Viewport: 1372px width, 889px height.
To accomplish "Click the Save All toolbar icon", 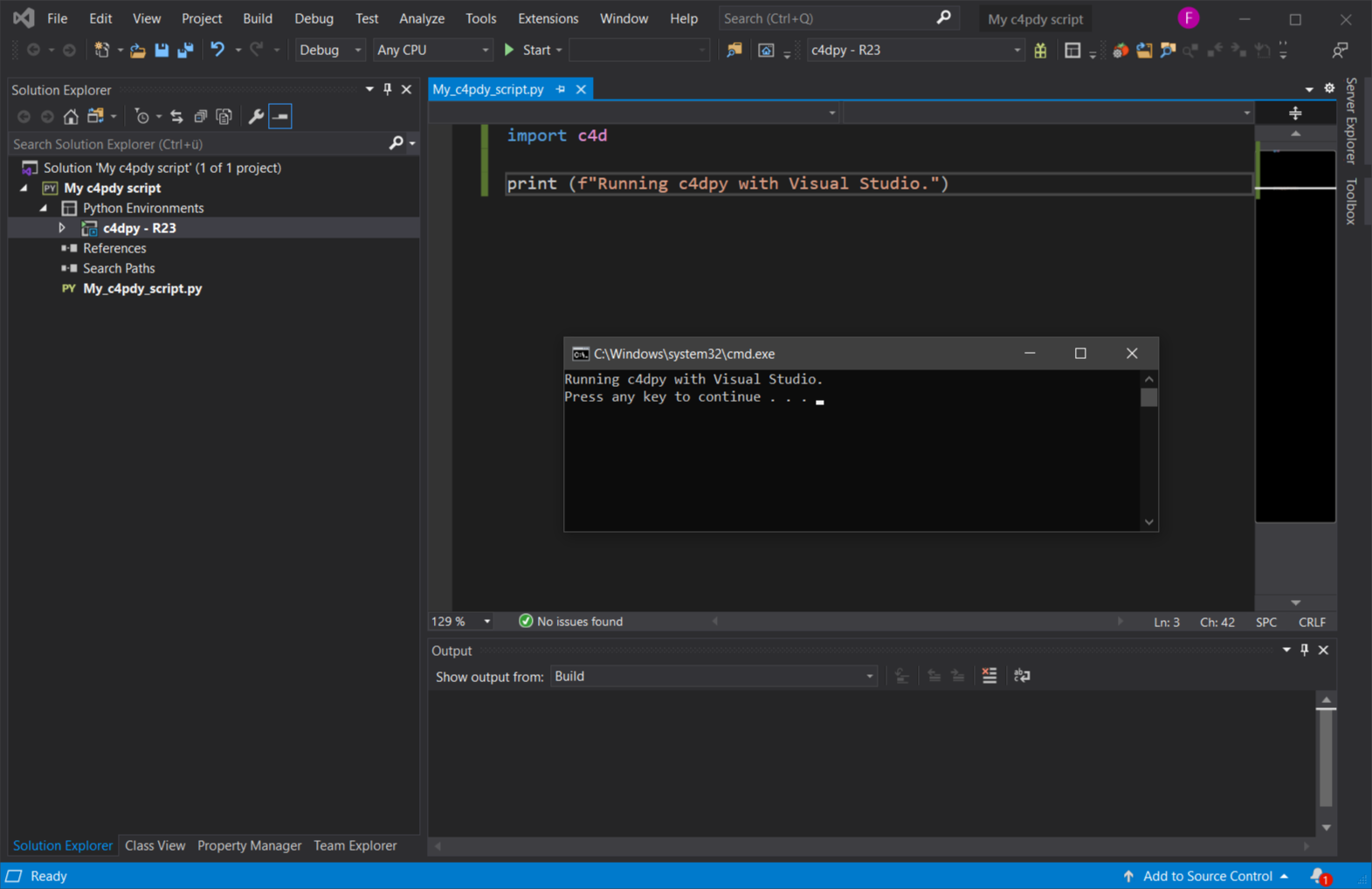I will pyautogui.click(x=185, y=50).
